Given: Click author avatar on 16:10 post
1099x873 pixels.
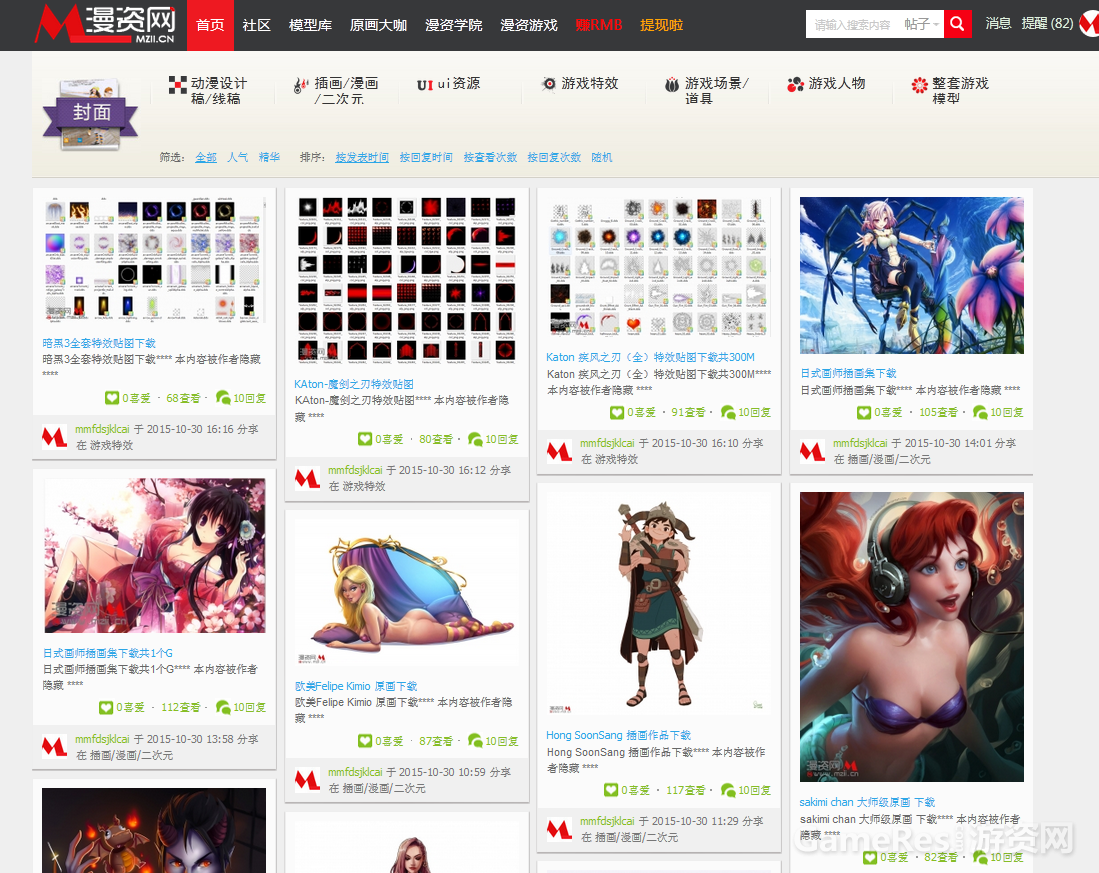Looking at the screenshot, I should click(x=559, y=451).
